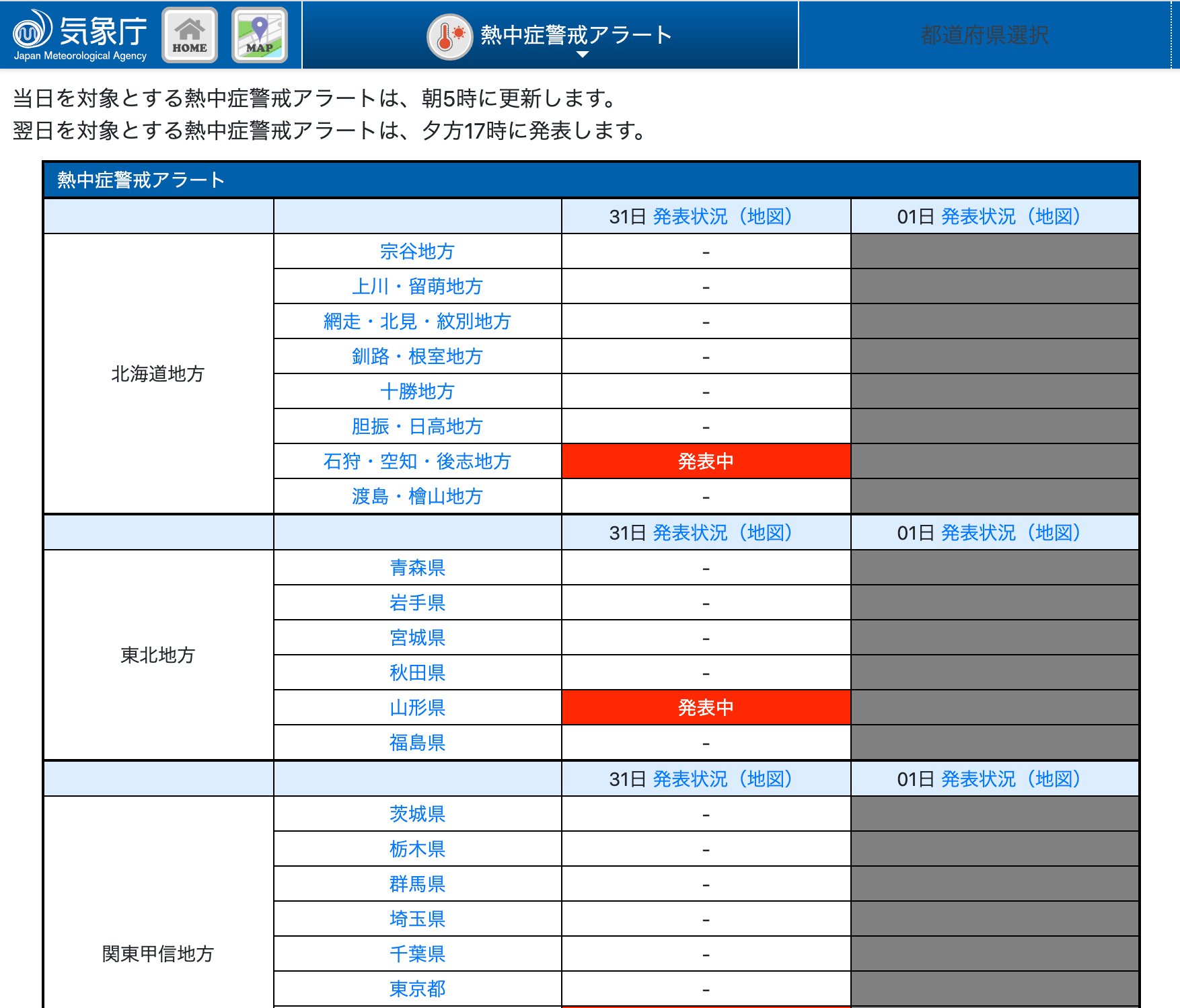The height and width of the screenshot is (1008, 1180).
Task: Open the 山形県 link
Action: click(417, 708)
